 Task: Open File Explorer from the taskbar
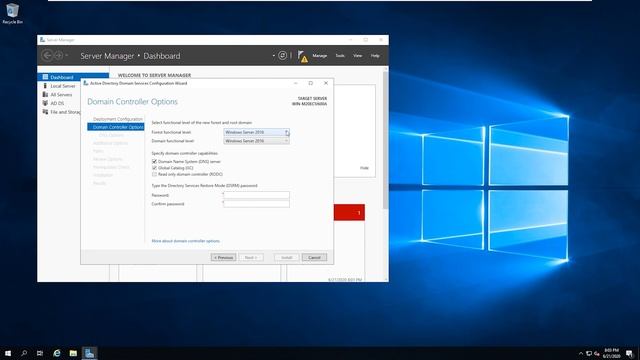point(73,353)
